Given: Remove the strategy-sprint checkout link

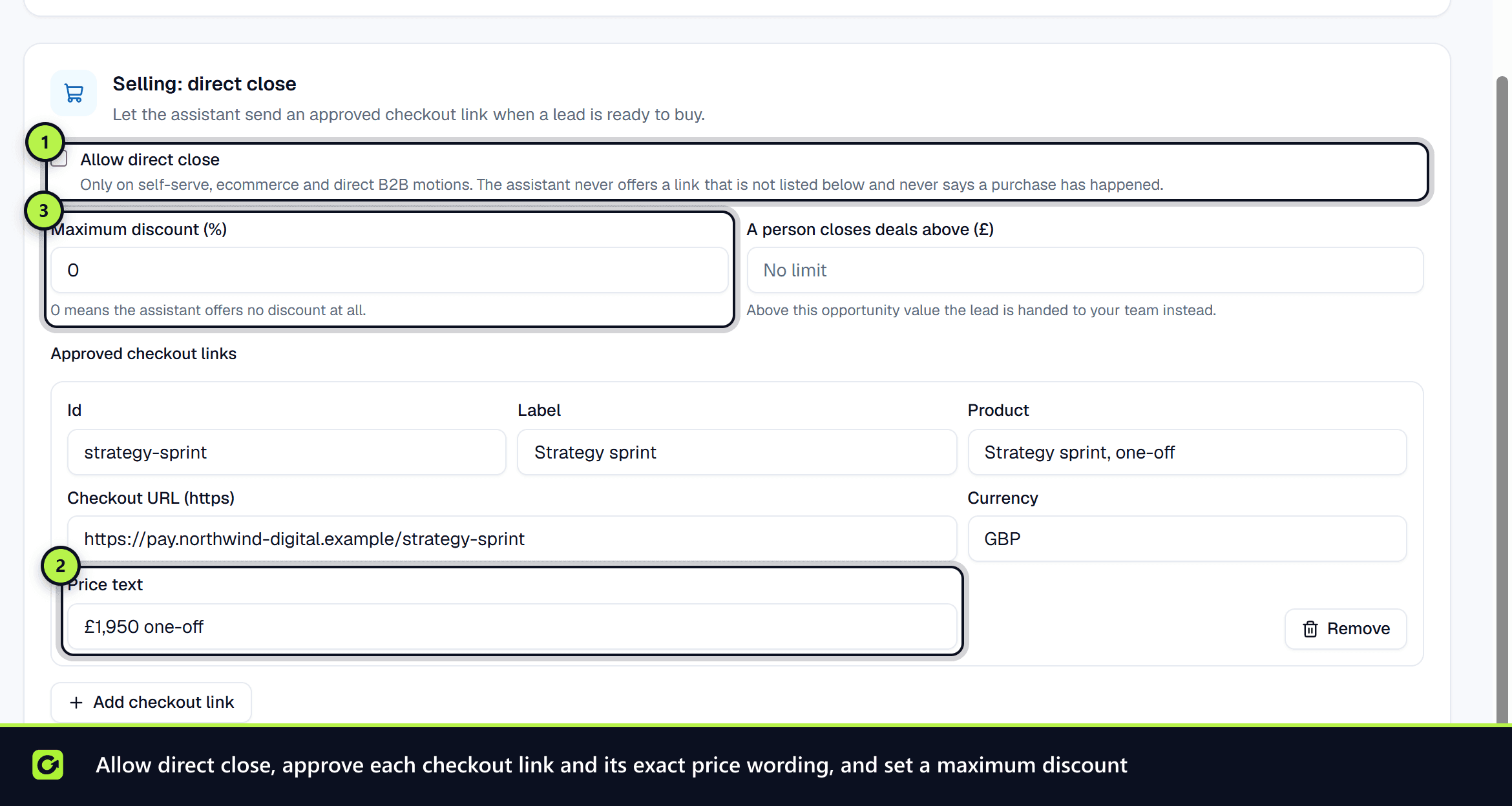Looking at the screenshot, I should click(1345, 629).
